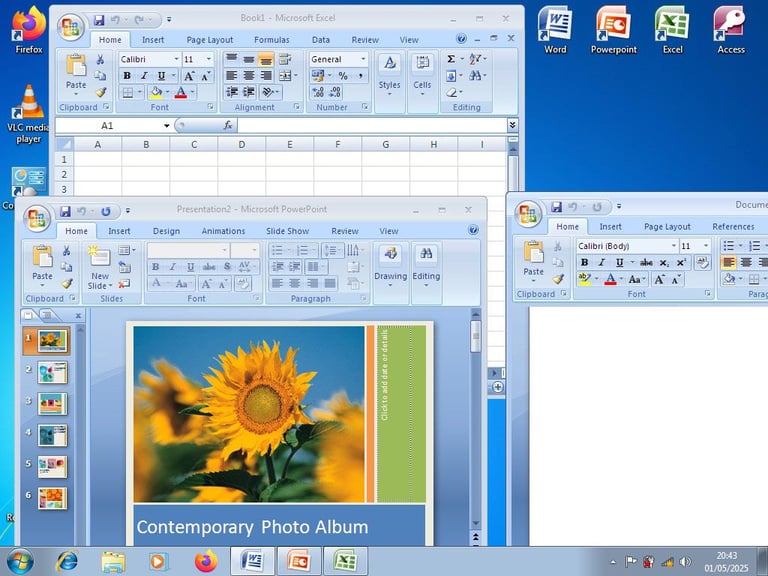Screen dimensions: 768x576
Task: Toggle Underline in Excel Font group
Action: [161, 75]
